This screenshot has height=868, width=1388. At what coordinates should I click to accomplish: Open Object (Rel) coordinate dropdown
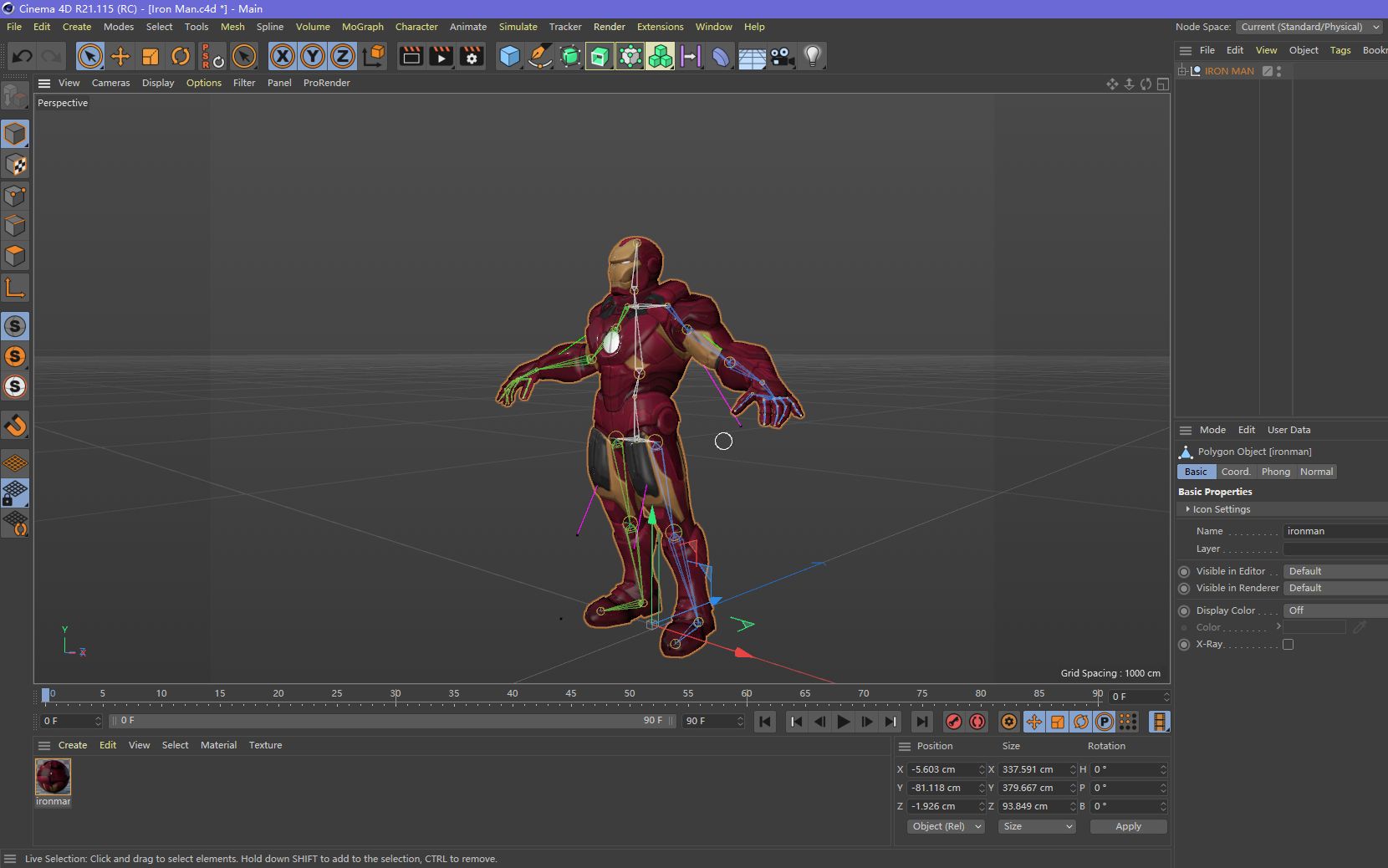coord(946,826)
